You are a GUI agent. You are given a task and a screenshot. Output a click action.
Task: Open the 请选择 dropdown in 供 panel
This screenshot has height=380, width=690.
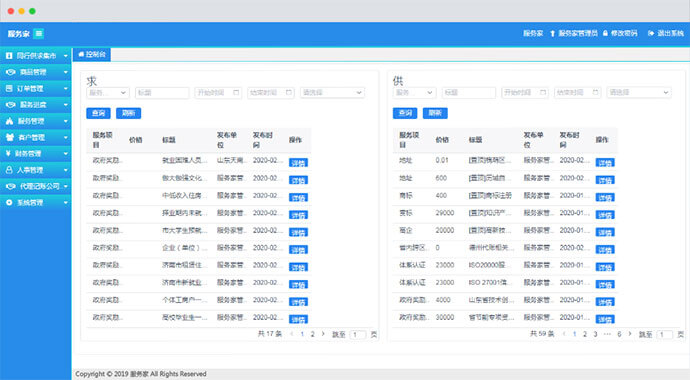click(x=639, y=93)
